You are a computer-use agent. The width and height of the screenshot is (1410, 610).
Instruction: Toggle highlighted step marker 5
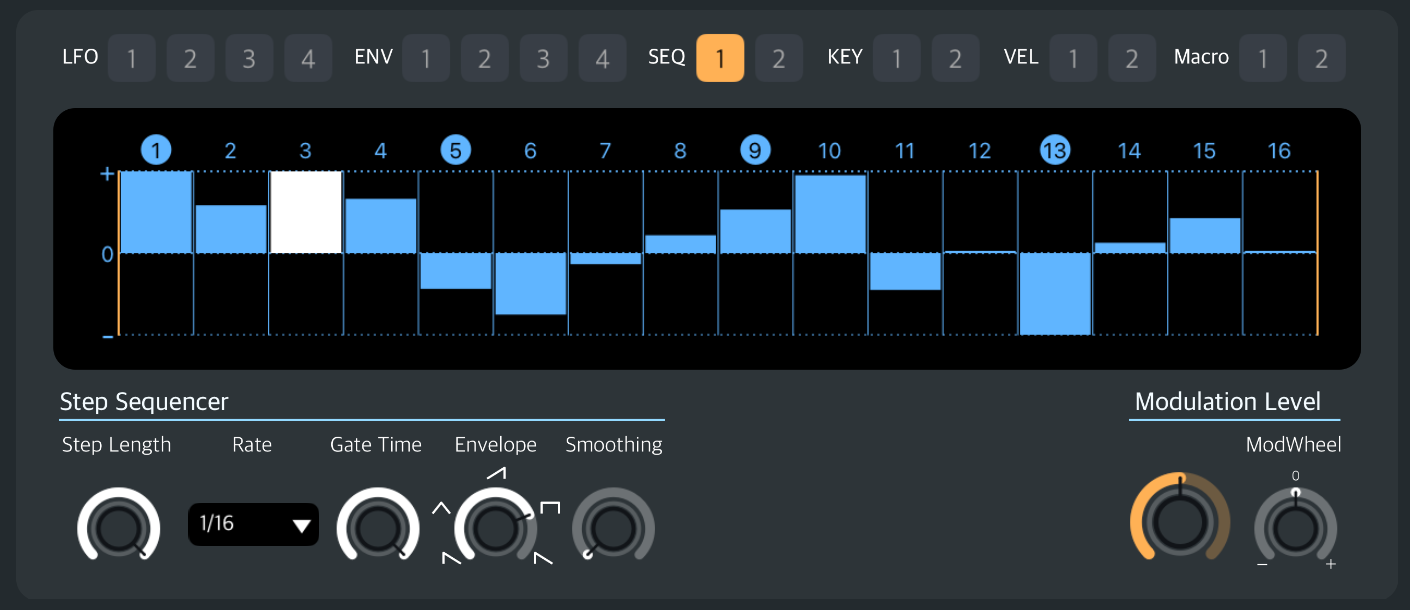(x=455, y=151)
